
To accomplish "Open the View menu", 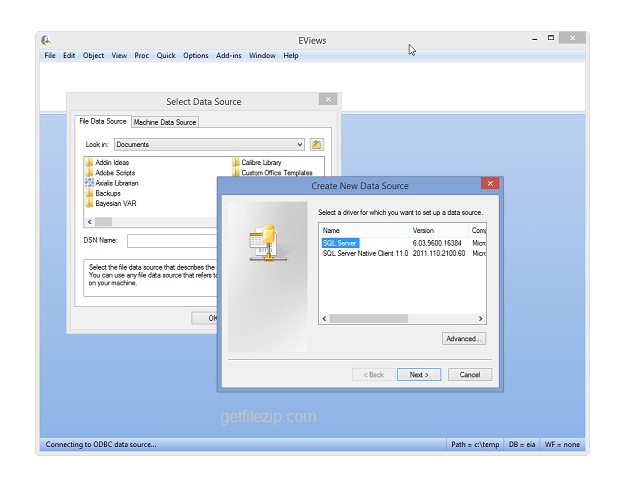I will [119, 56].
